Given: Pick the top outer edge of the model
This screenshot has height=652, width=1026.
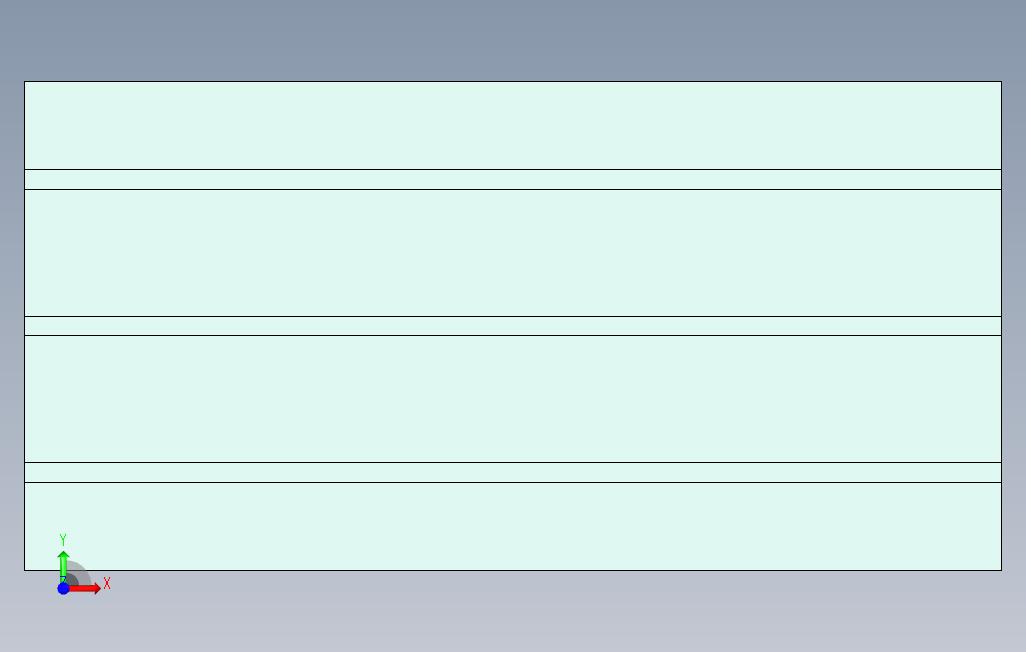Looking at the screenshot, I should [513, 81].
